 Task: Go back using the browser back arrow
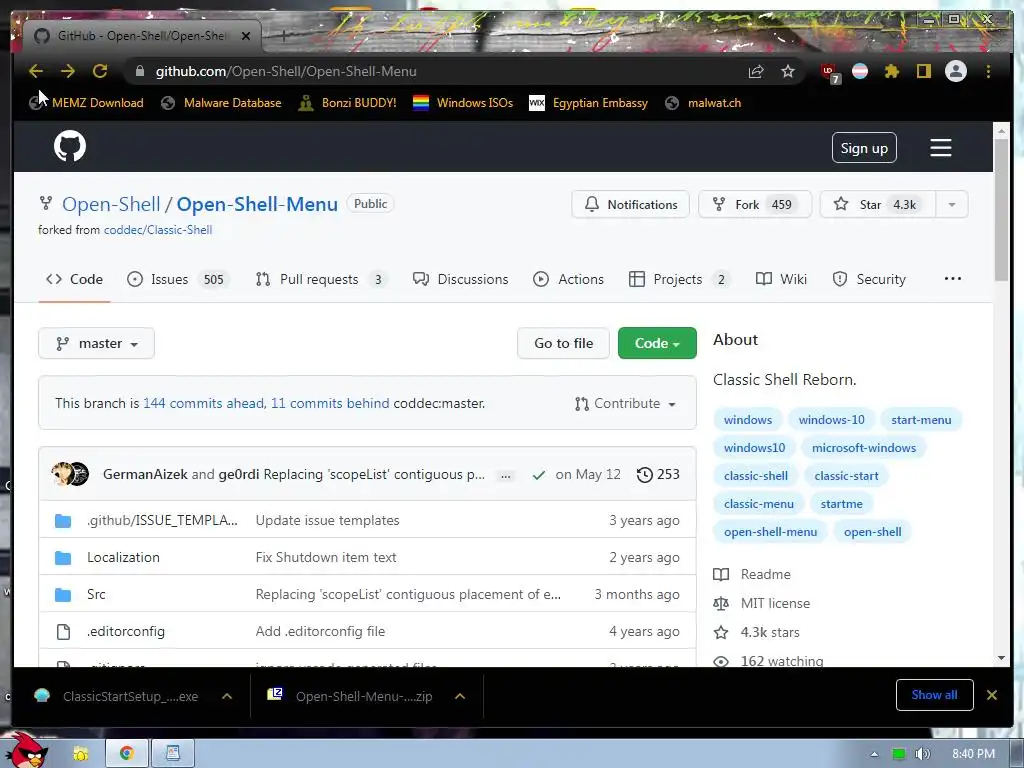tap(36, 71)
